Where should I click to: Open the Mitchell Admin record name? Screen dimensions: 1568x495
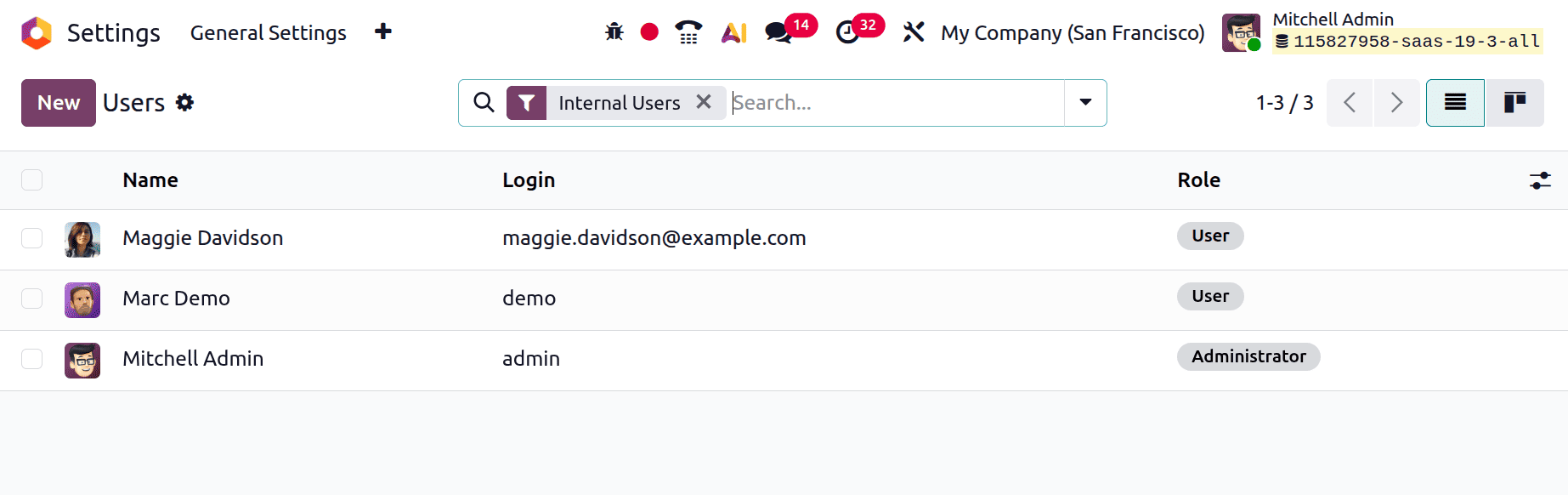(193, 359)
